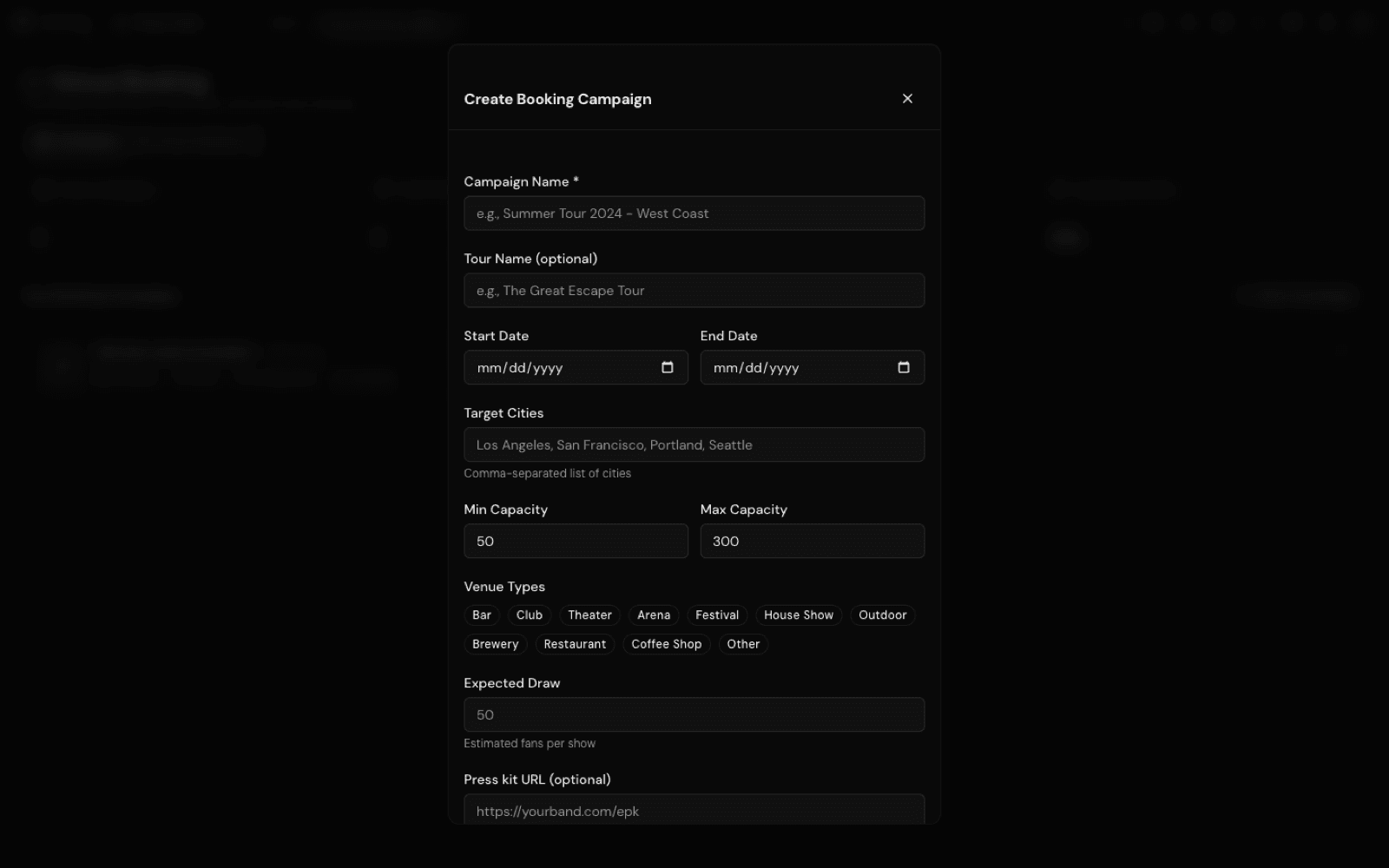
Task: Select the Theater venue type chip
Action: (x=589, y=615)
